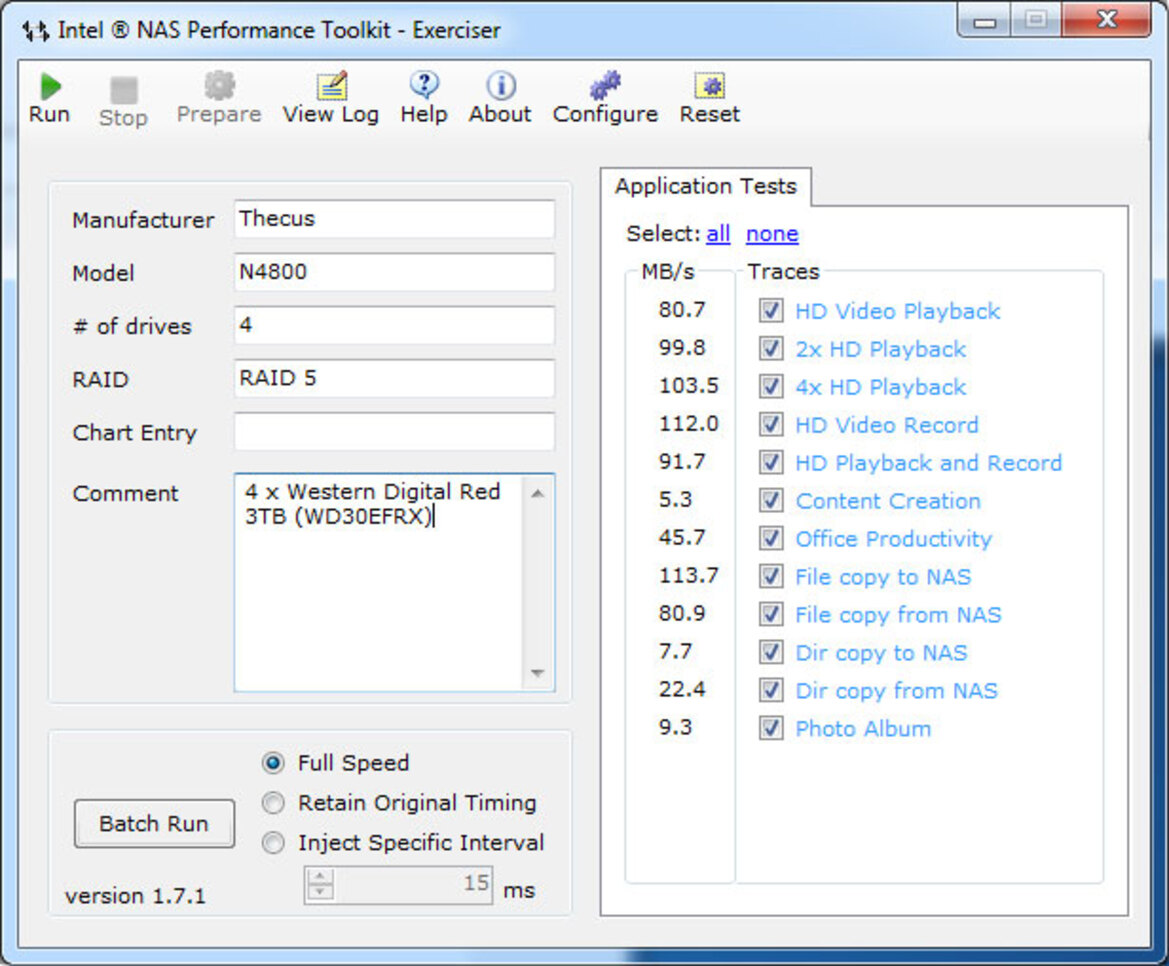Click the application icon in title bar
The width and height of the screenshot is (1169, 966).
click(x=35, y=31)
